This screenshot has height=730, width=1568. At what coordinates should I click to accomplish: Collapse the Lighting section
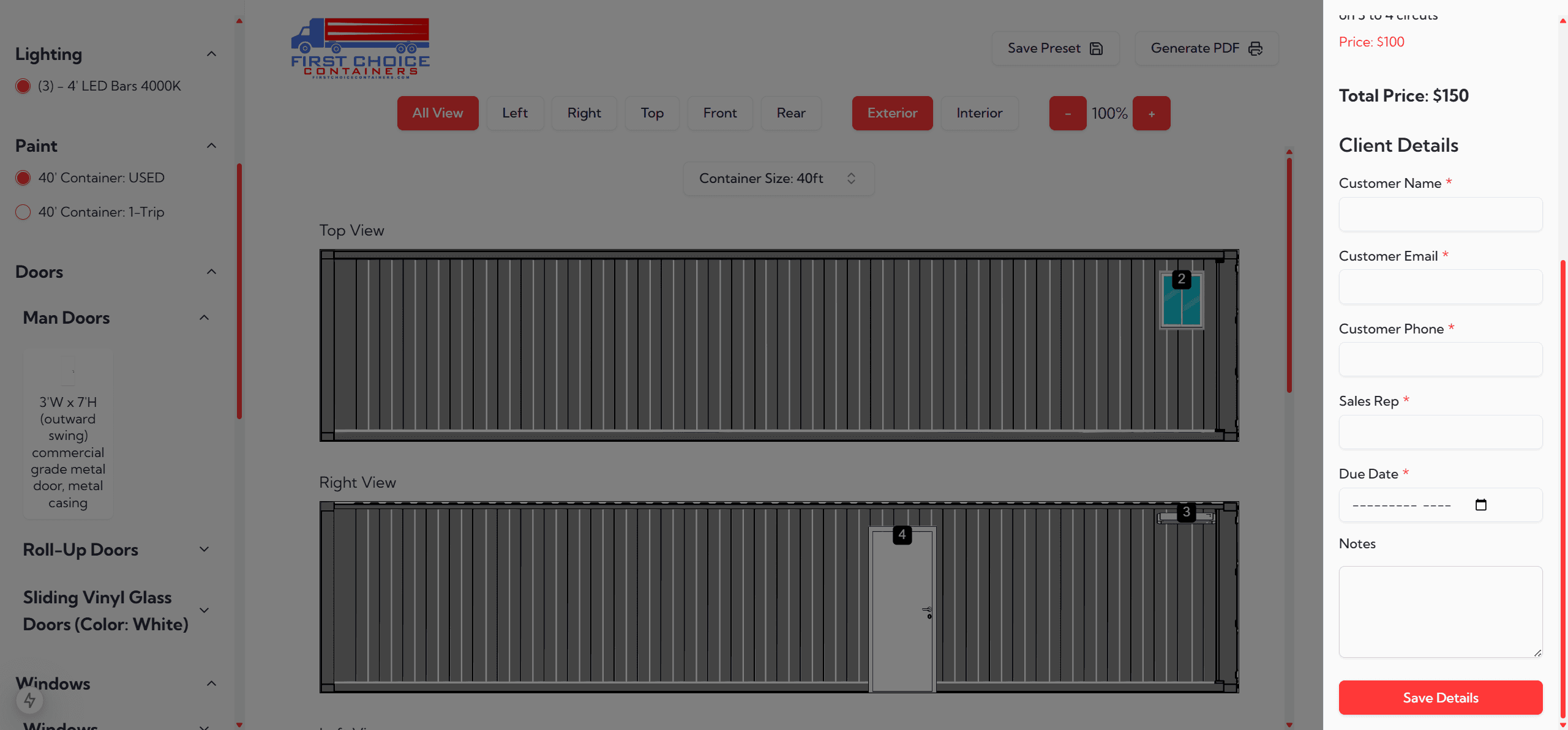click(x=211, y=54)
